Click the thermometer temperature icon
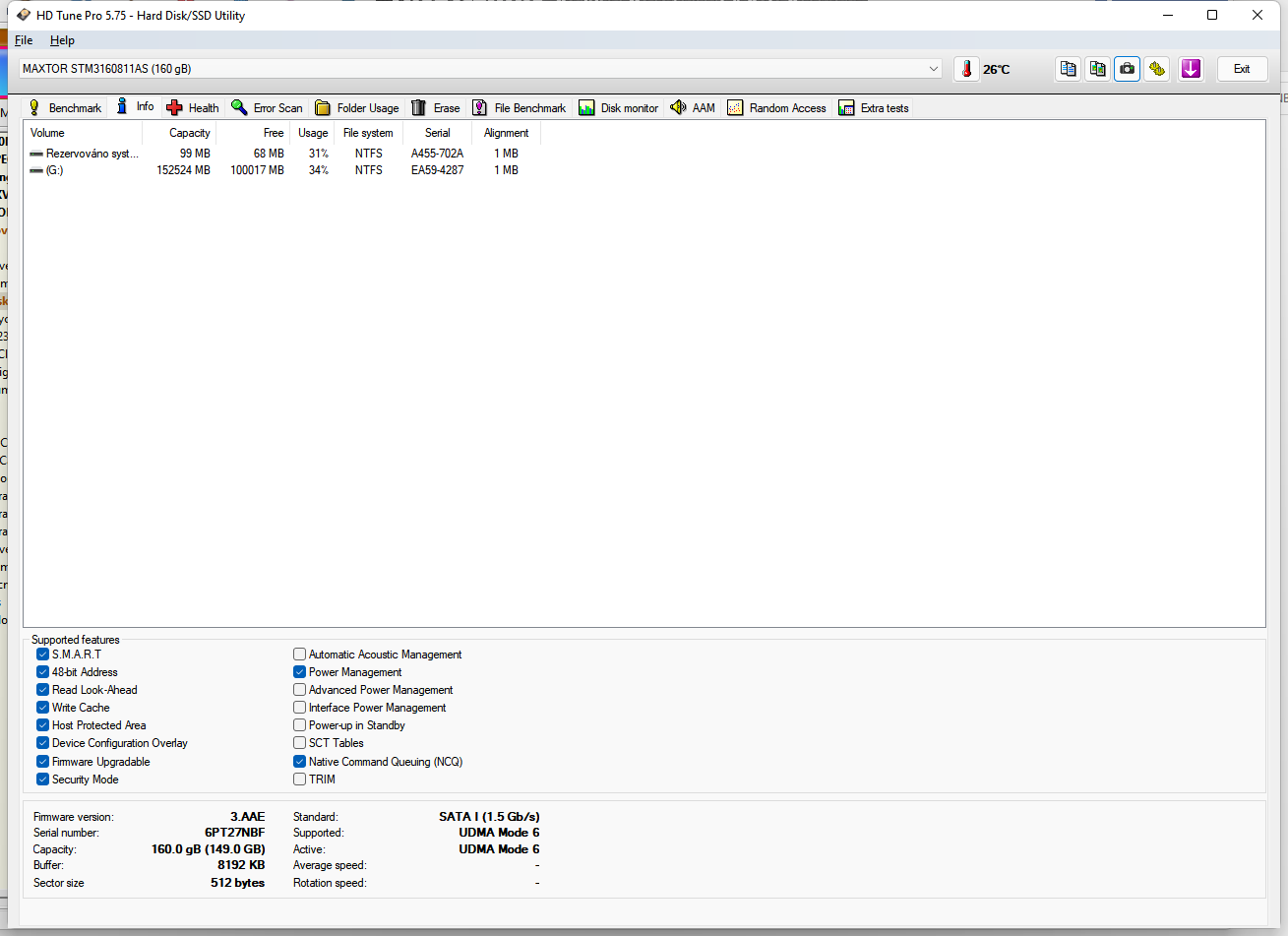This screenshot has width=1288, height=936. (966, 69)
